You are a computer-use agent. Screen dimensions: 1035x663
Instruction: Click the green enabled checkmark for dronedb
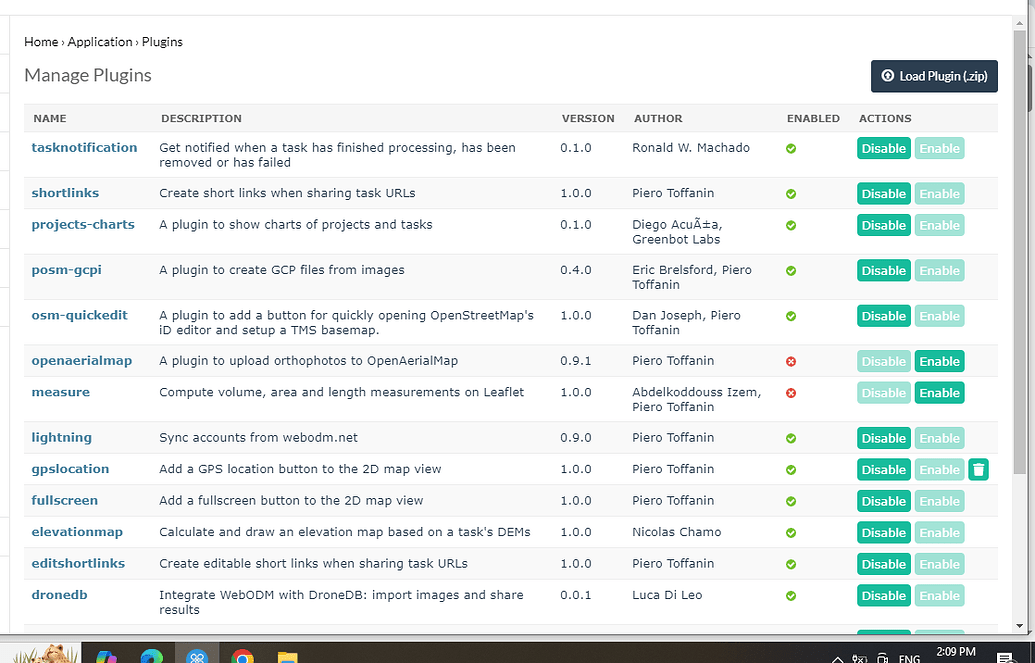[791, 595]
